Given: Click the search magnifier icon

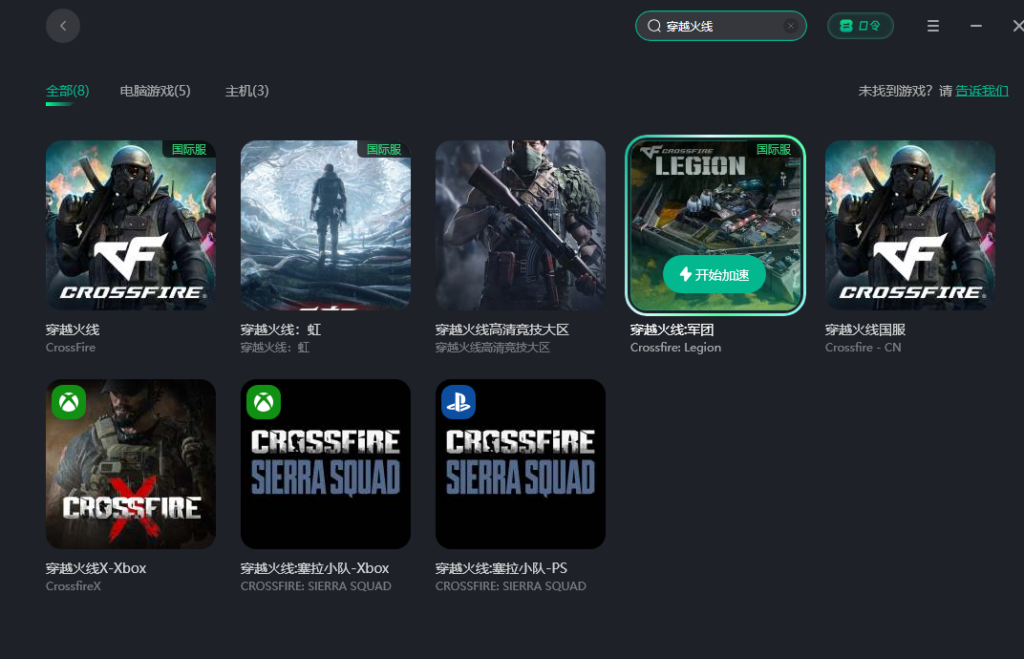Looking at the screenshot, I should click(654, 26).
